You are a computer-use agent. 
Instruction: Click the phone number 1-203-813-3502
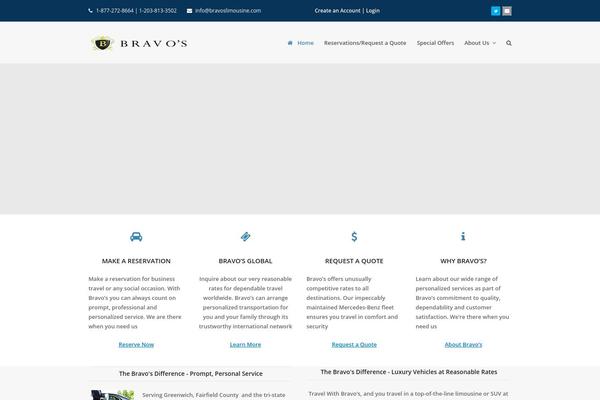tap(158, 11)
